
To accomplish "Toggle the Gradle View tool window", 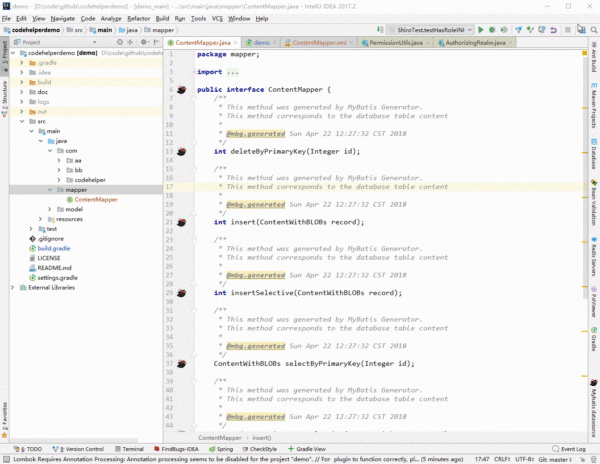I will (307, 449).
